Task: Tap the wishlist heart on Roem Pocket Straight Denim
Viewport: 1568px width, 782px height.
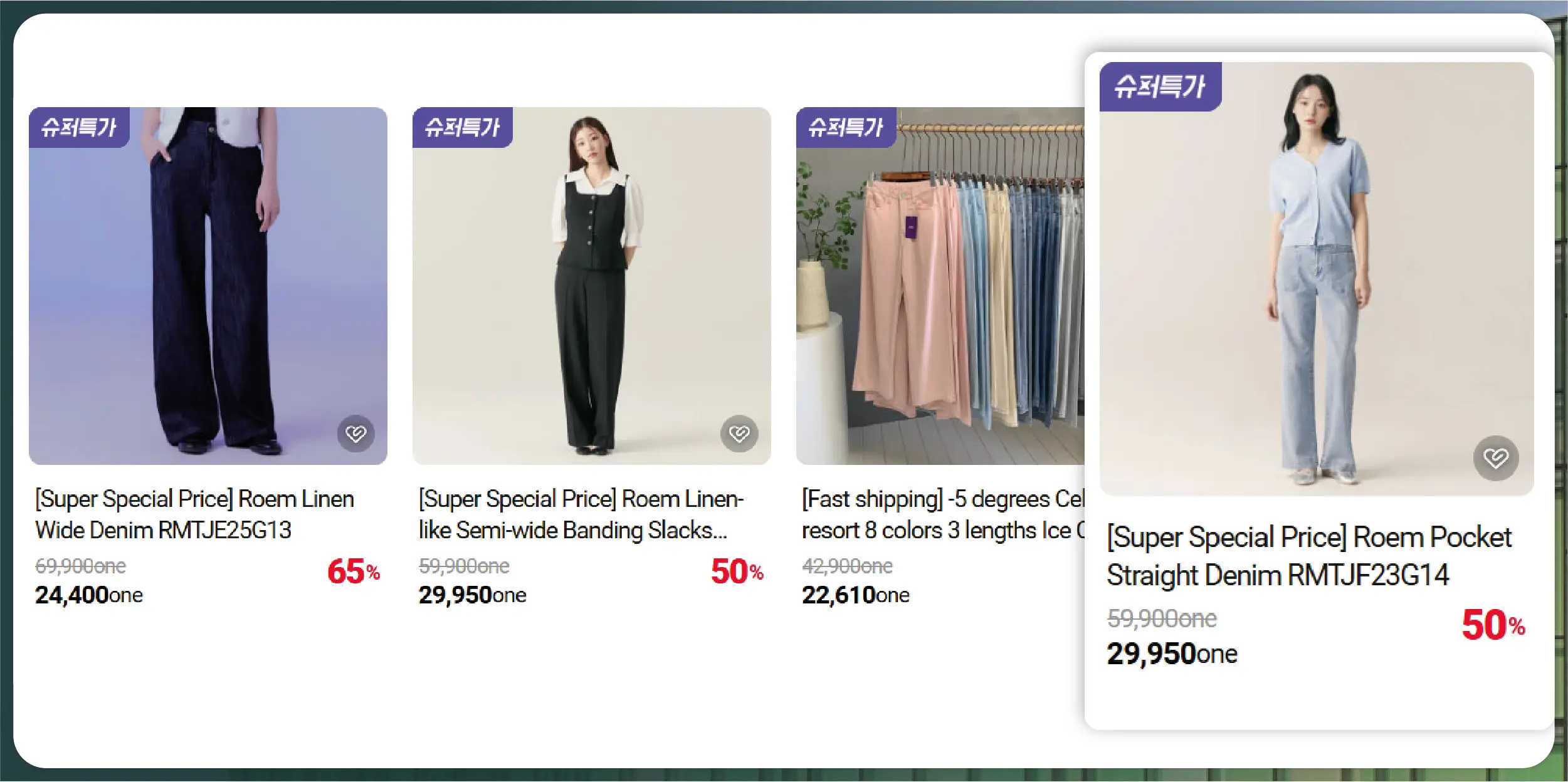Action: tap(1496, 458)
